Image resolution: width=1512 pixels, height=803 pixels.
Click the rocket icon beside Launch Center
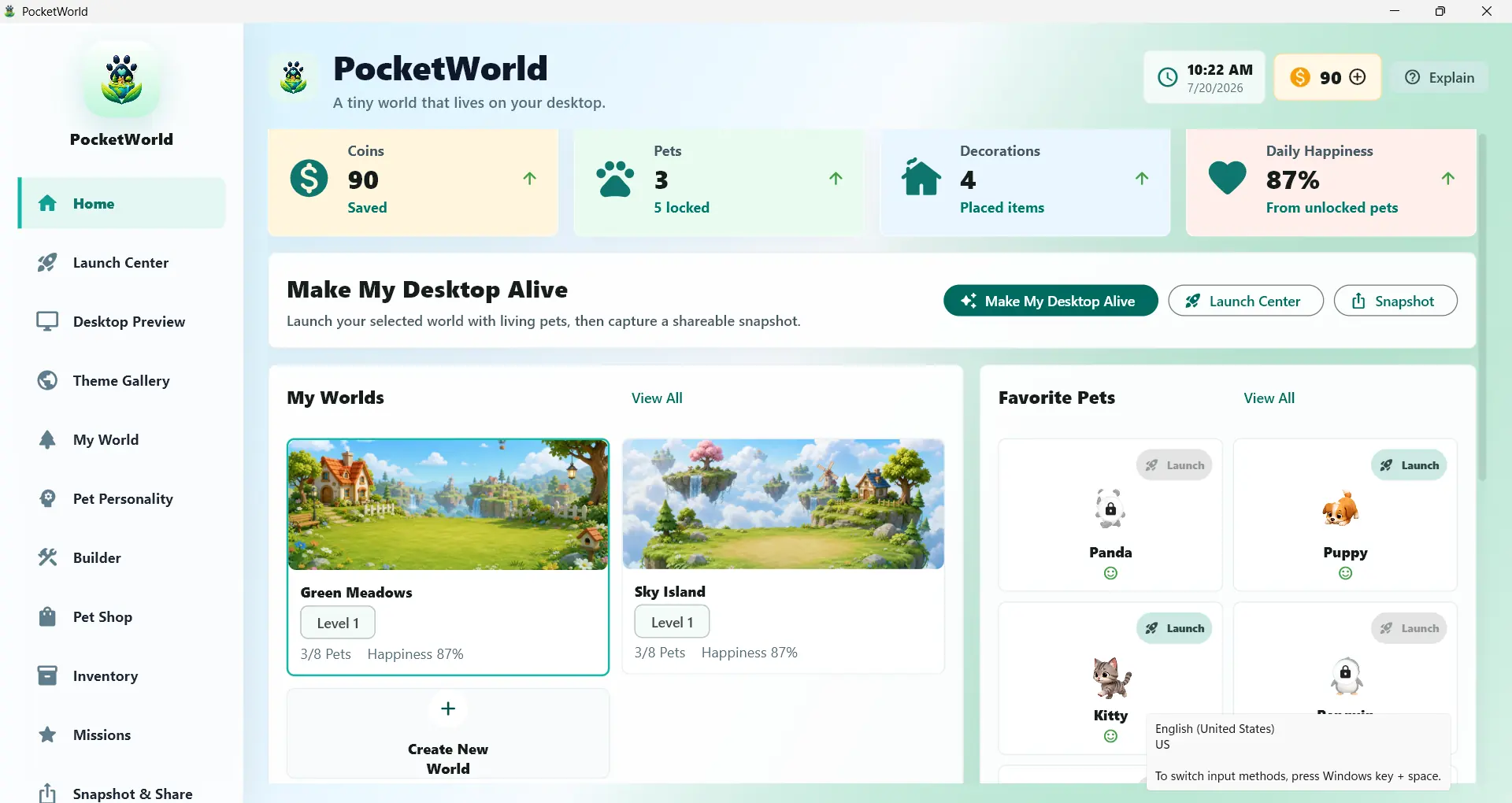(x=47, y=263)
